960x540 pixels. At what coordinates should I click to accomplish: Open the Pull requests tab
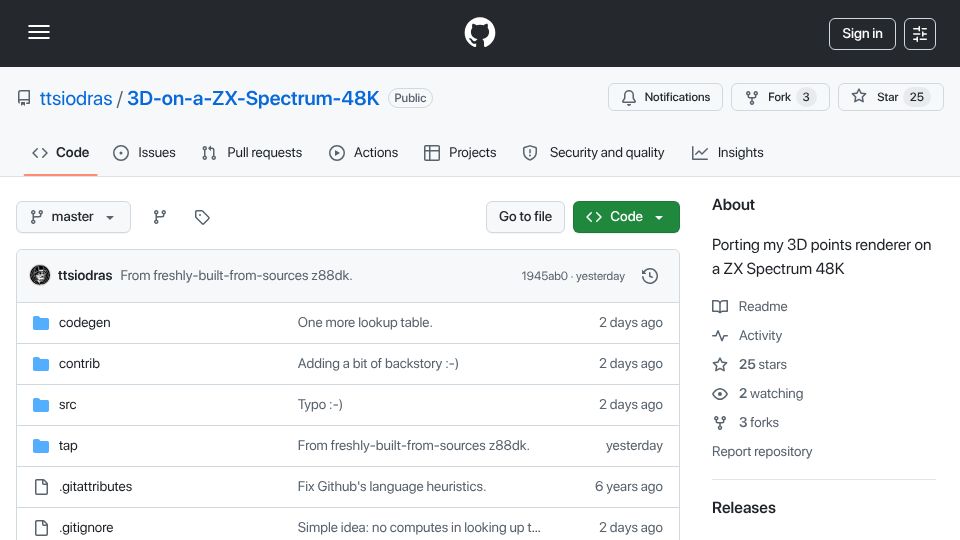coord(252,152)
